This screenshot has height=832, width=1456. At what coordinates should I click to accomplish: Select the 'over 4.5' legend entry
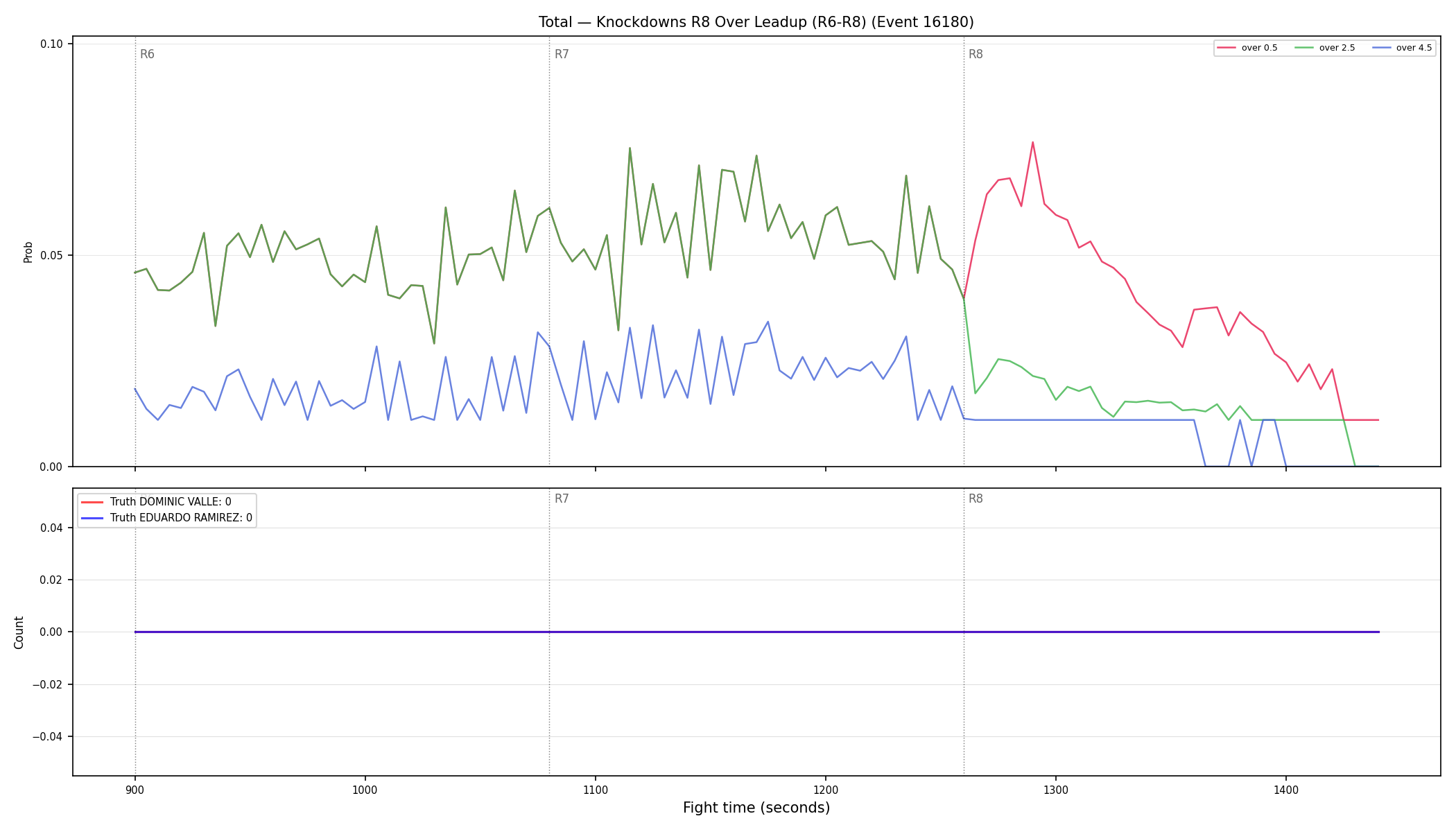[x=1402, y=48]
